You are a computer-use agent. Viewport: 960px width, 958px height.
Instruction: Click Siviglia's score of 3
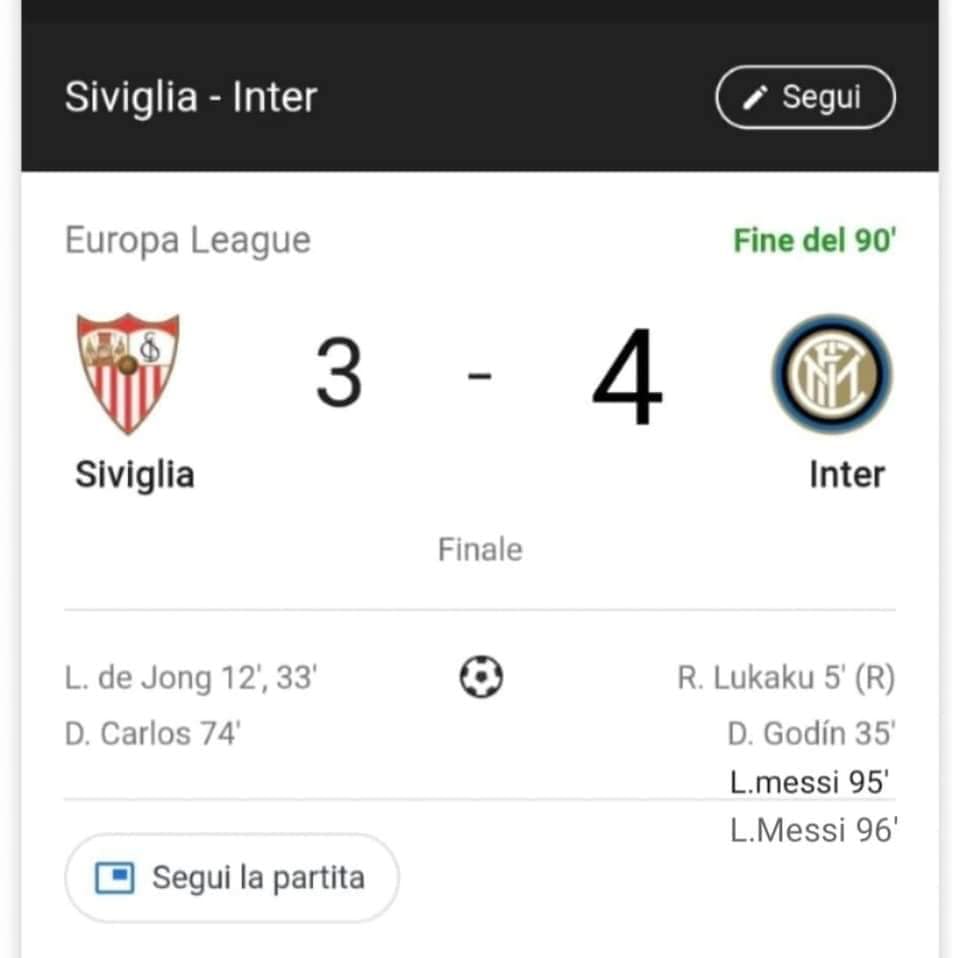point(339,374)
